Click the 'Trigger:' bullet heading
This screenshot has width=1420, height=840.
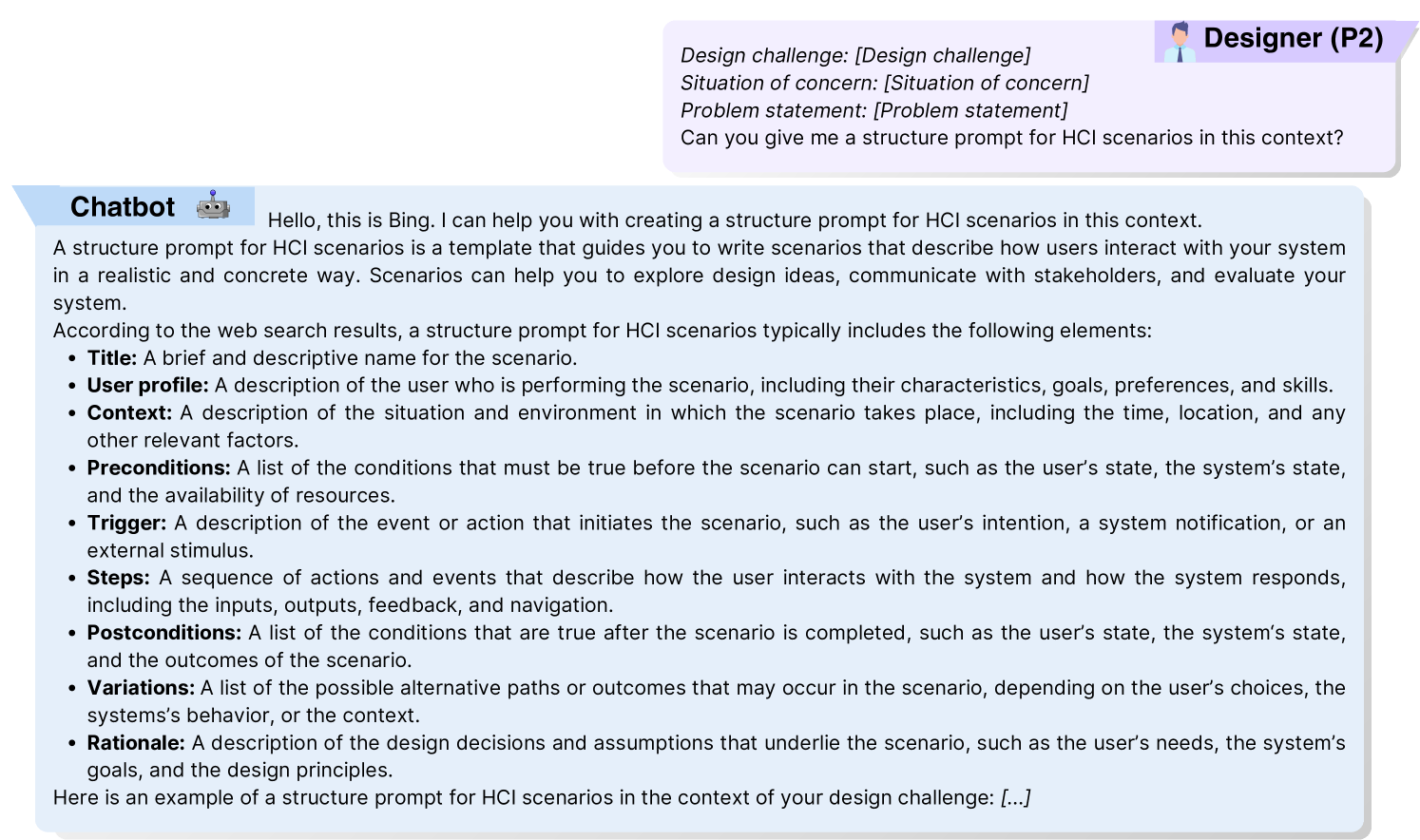tap(126, 524)
